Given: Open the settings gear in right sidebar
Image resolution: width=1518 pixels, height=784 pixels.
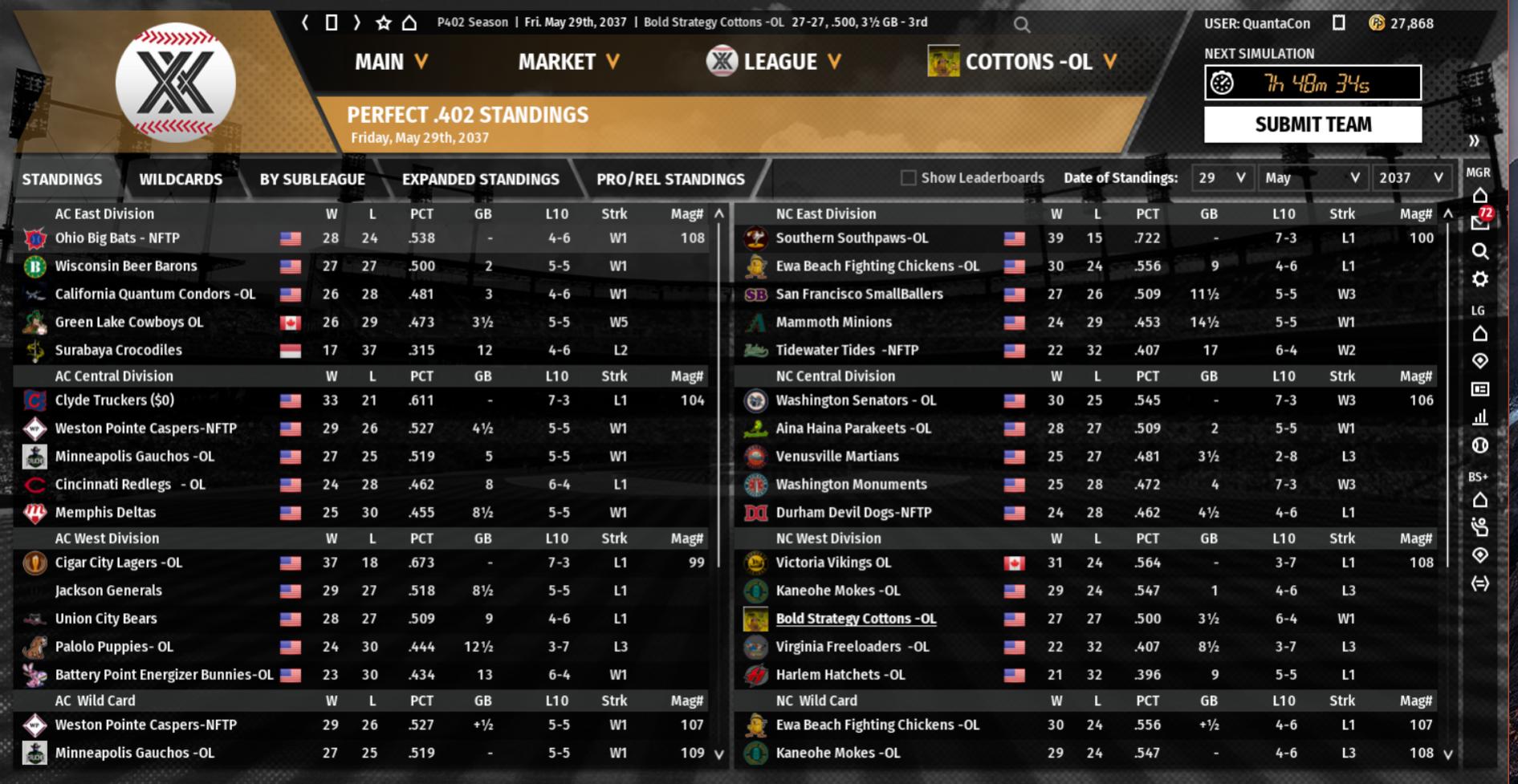Looking at the screenshot, I should 1480,279.
